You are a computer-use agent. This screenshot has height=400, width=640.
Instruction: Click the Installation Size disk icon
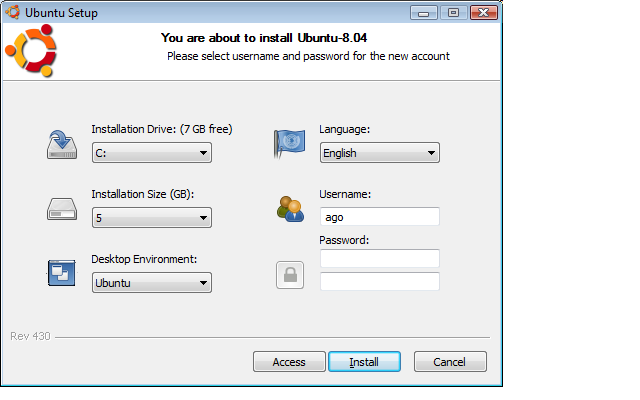[x=61, y=209]
